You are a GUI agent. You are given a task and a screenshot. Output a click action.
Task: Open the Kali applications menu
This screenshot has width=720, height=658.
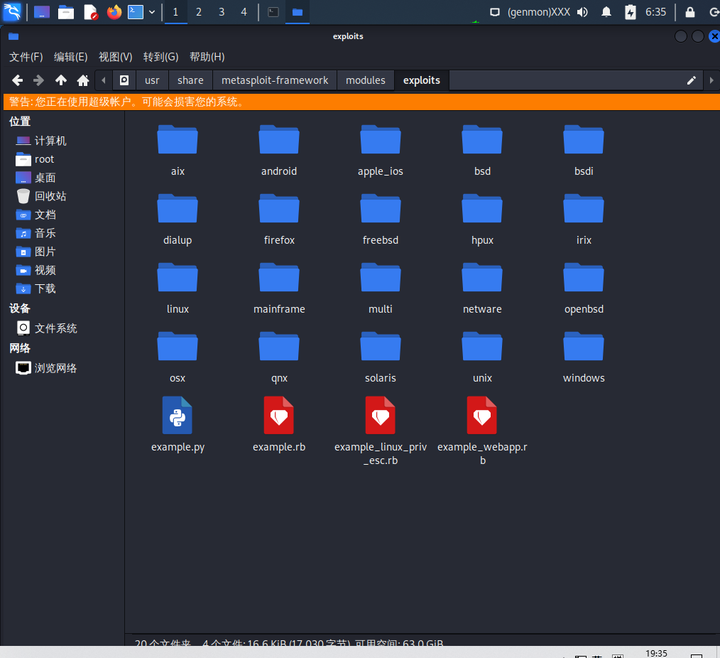[x=12, y=12]
